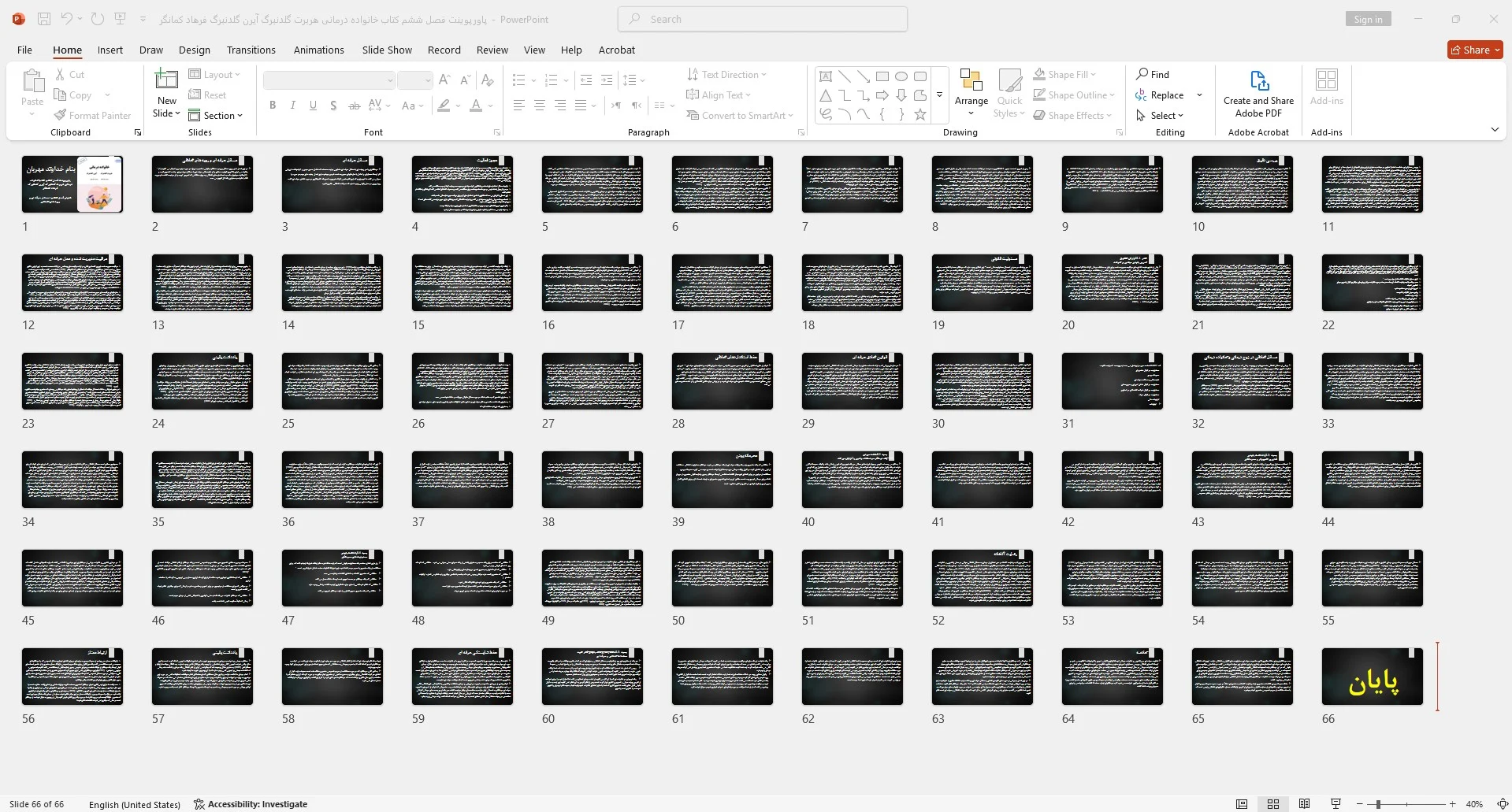Viewport: 1512px width, 812px height.
Task: Switch to the Insert tab
Action: 110,50
